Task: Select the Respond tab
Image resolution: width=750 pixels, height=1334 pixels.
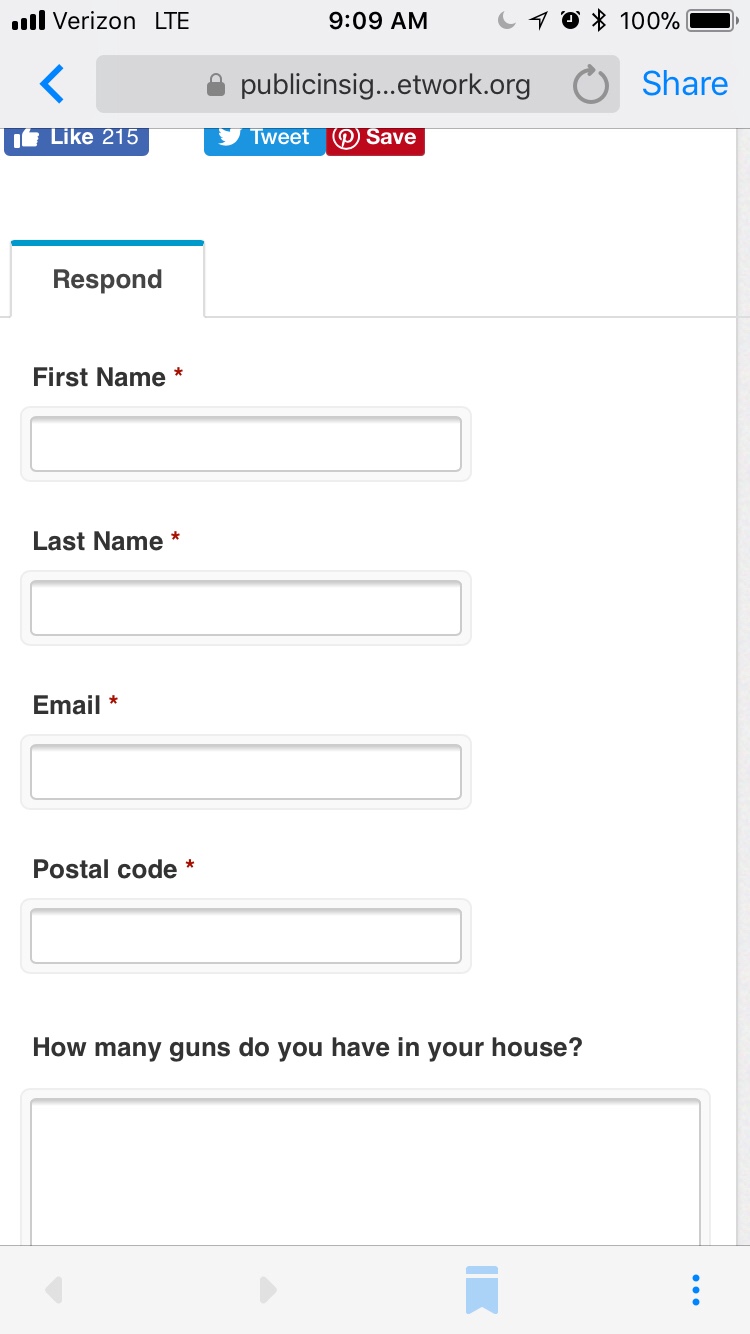Action: coord(107,280)
